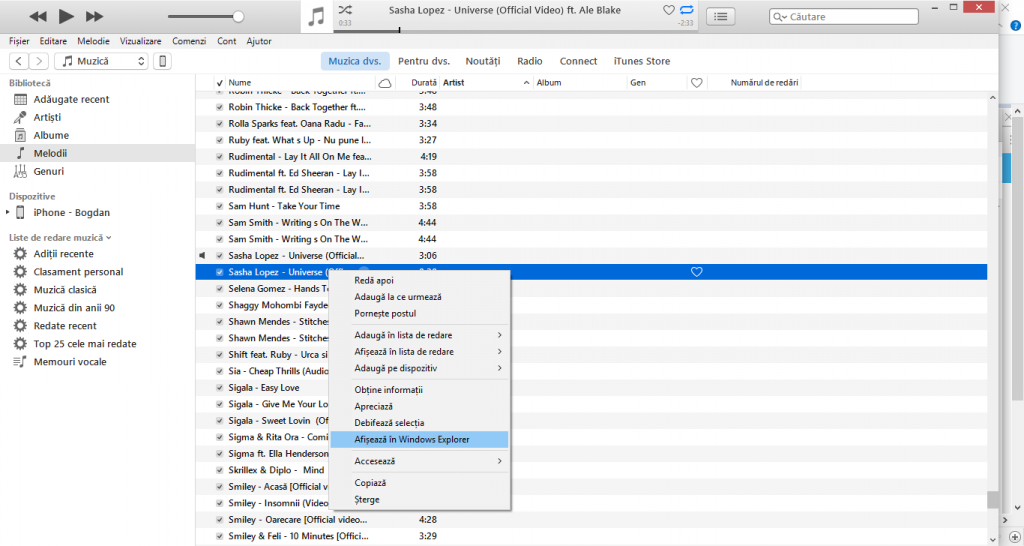1024x546 pixels.
Task: Click heart column header icon
Action: (x=696, y=83)
